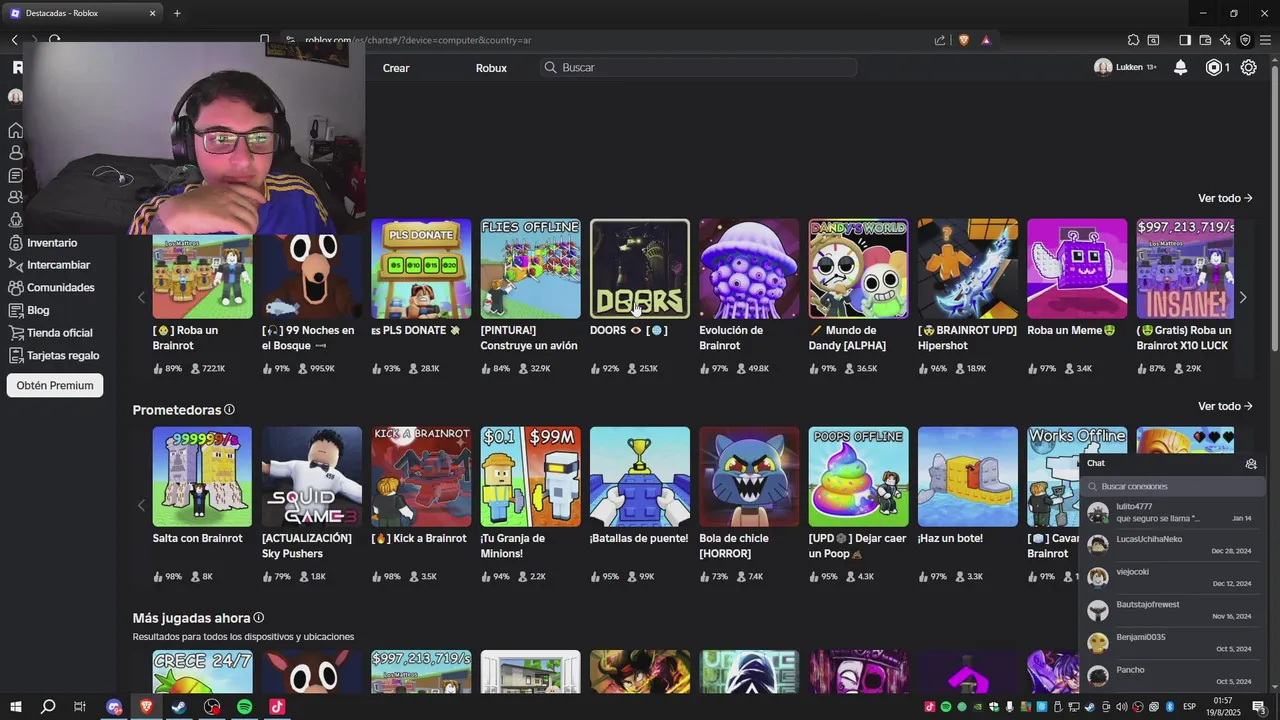The width and height of the screenshot is (1280, 720).
Task: Open Ver todo for Prometedoras
Action: click(x=1225, y=406)
